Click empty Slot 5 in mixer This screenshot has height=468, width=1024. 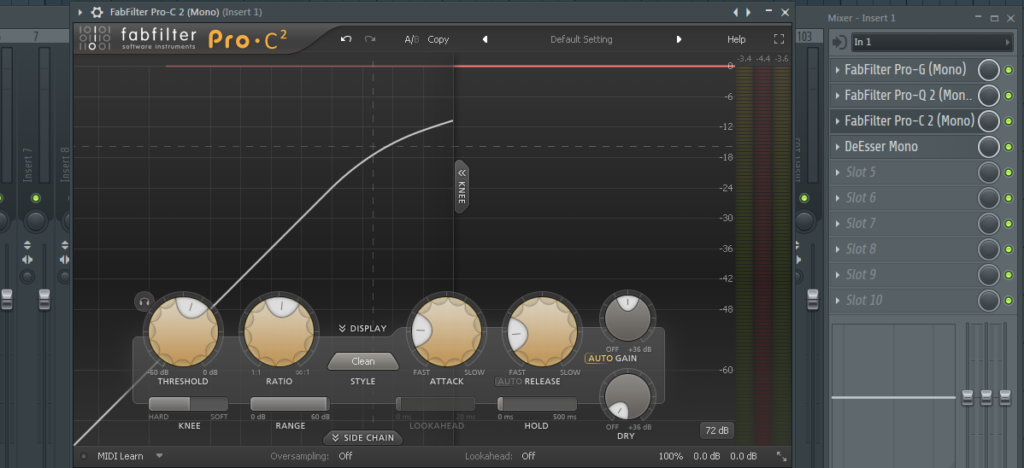pos(904,172)
